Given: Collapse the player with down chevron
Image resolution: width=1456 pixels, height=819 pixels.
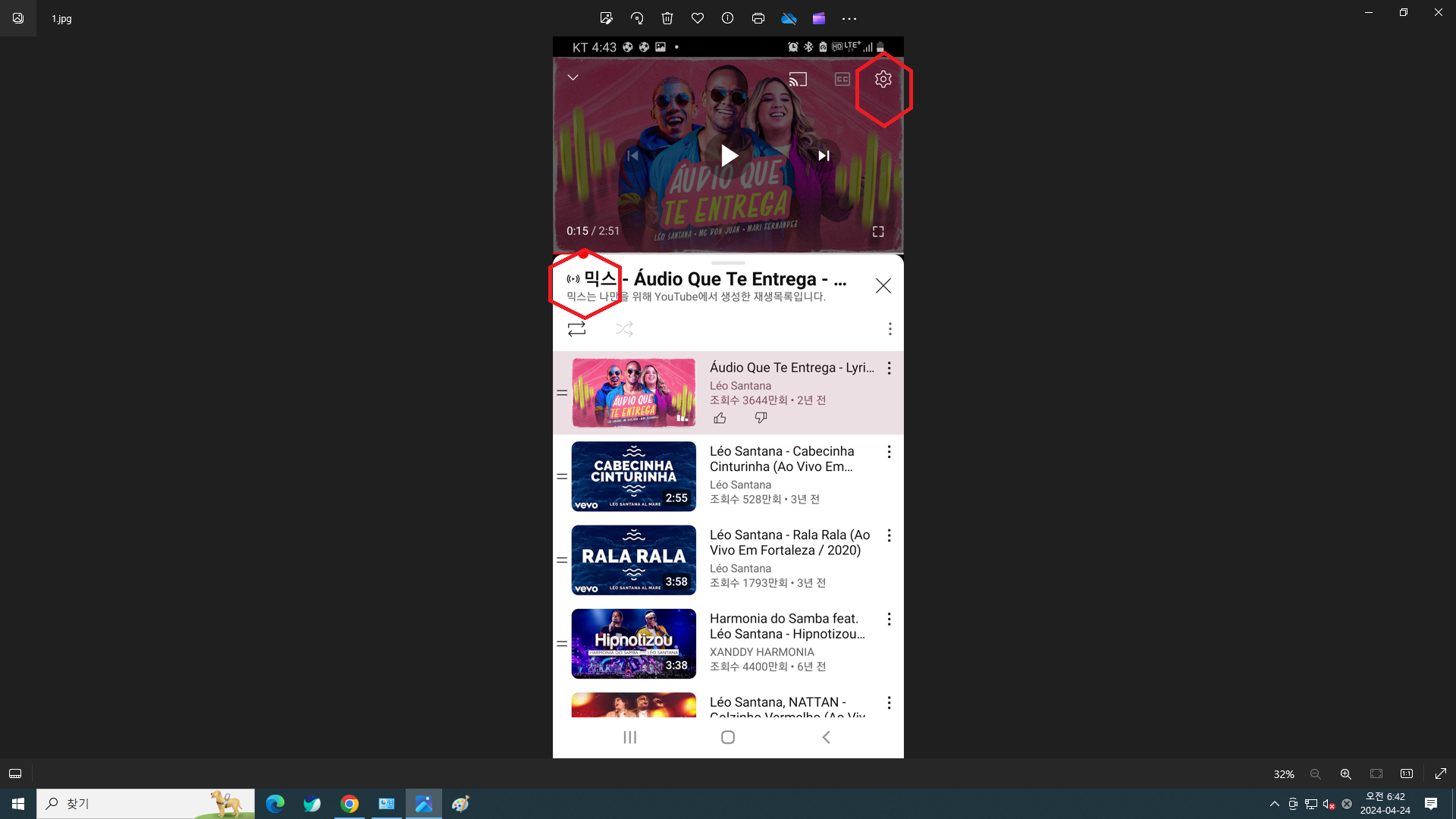Looking at the screenshot, I should pos(573,77).
